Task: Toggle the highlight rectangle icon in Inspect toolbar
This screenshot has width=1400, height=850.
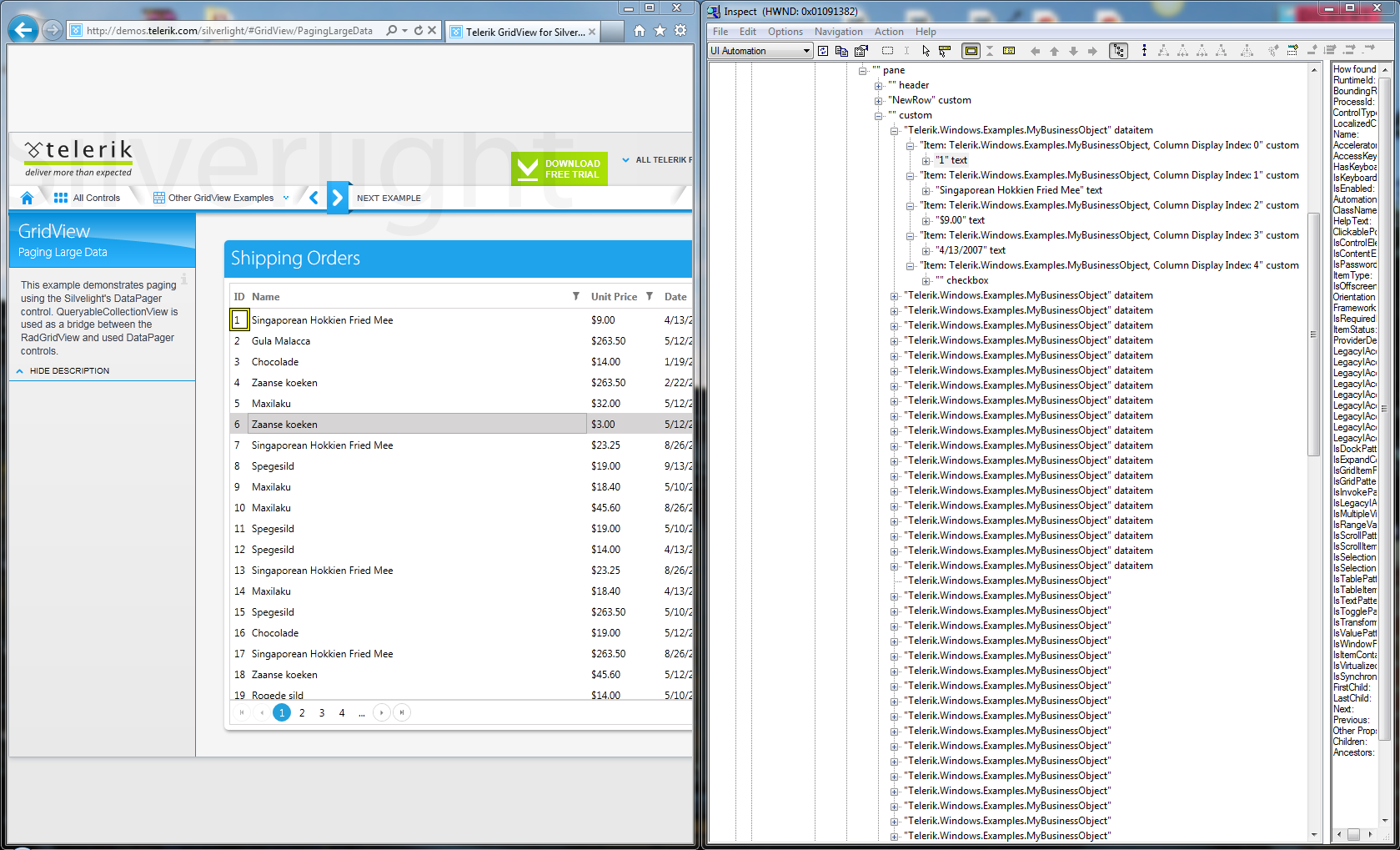Action: [971, 51]
